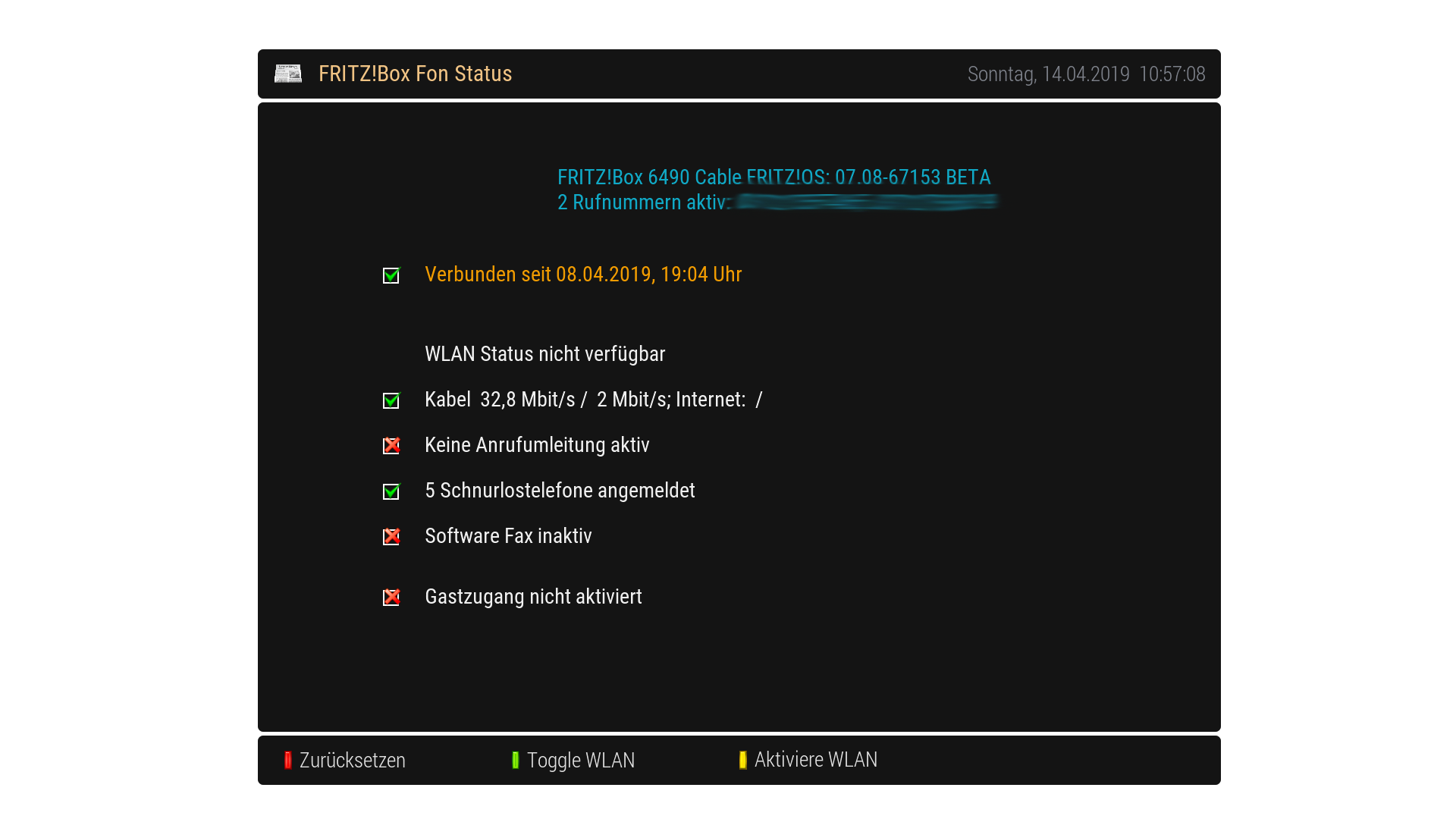
Task: Click red X beside Gastzugang nicht aktiviert
Action: 391,598
